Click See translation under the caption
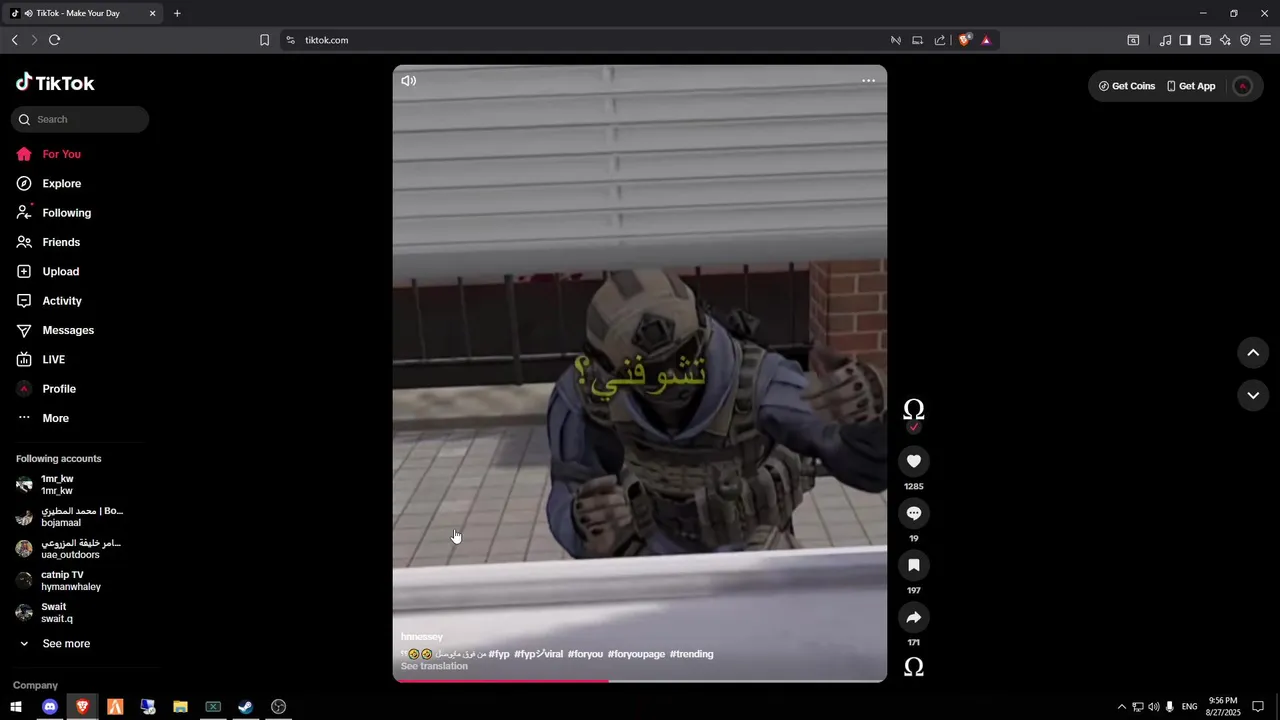Screen dimensions: 1280x720 (x=434, y=666)
